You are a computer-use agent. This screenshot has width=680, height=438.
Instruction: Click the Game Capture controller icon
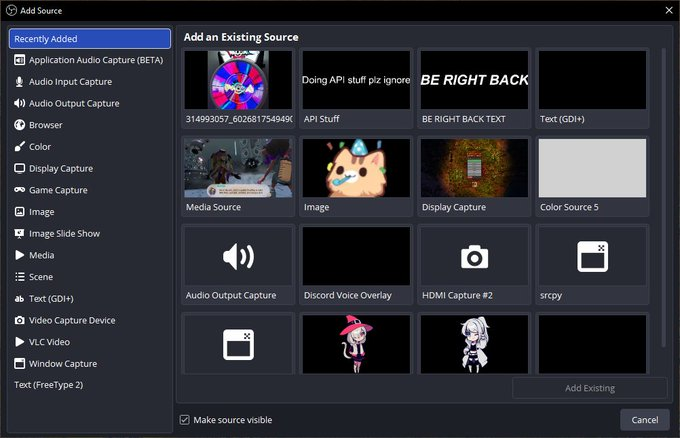19,190
